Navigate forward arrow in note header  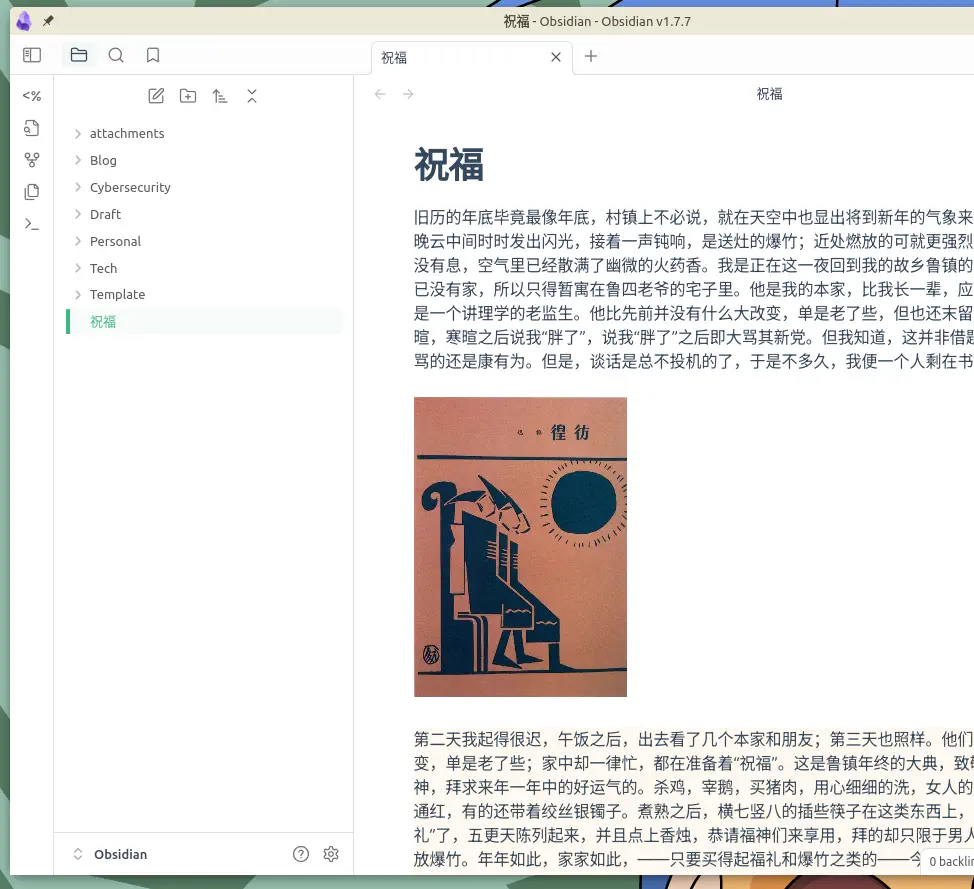[408, 94]
